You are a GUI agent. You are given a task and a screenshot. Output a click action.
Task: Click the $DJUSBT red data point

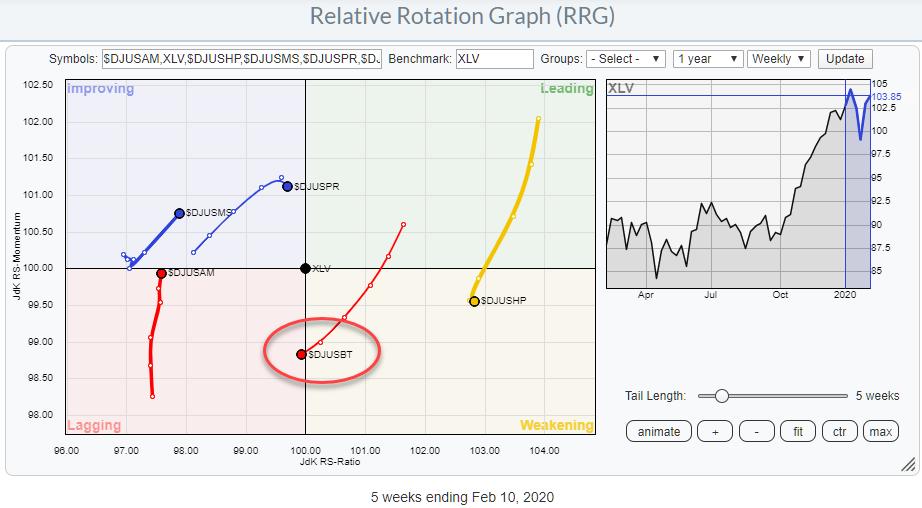(x=301, y=354)
